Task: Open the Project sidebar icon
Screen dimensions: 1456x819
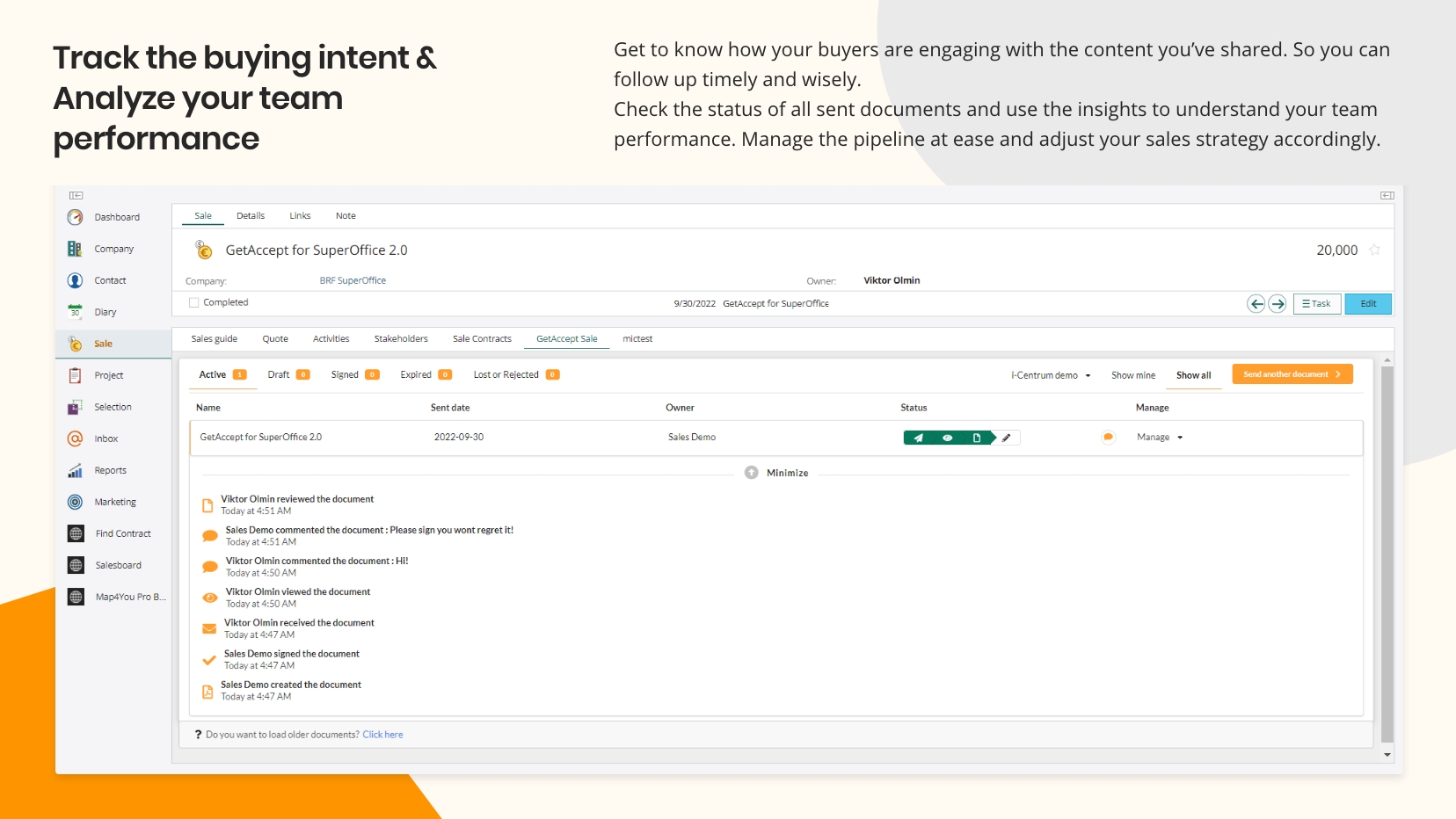Action: point(75,375)
